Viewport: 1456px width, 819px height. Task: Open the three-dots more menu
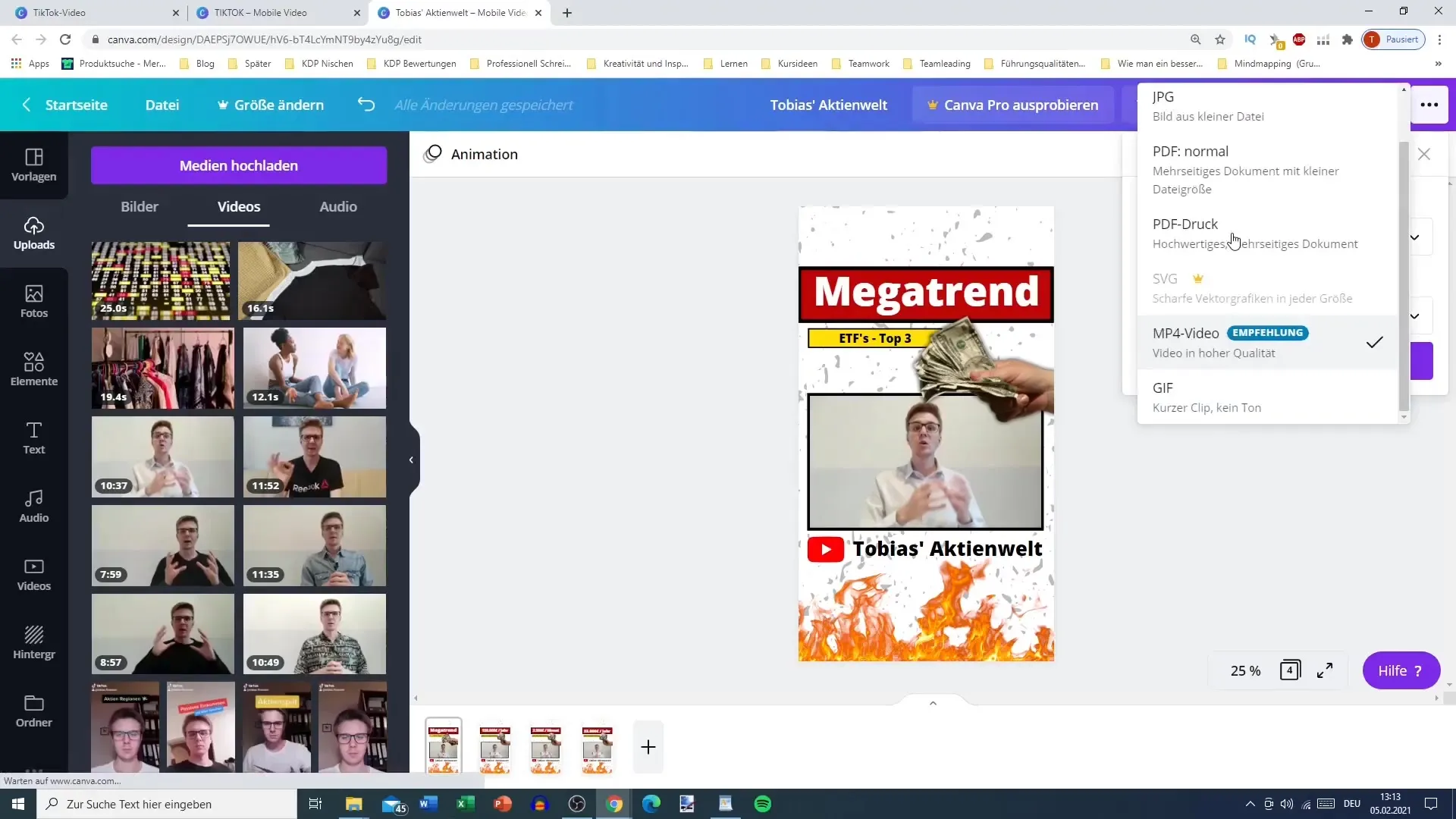pos(1429,105)
